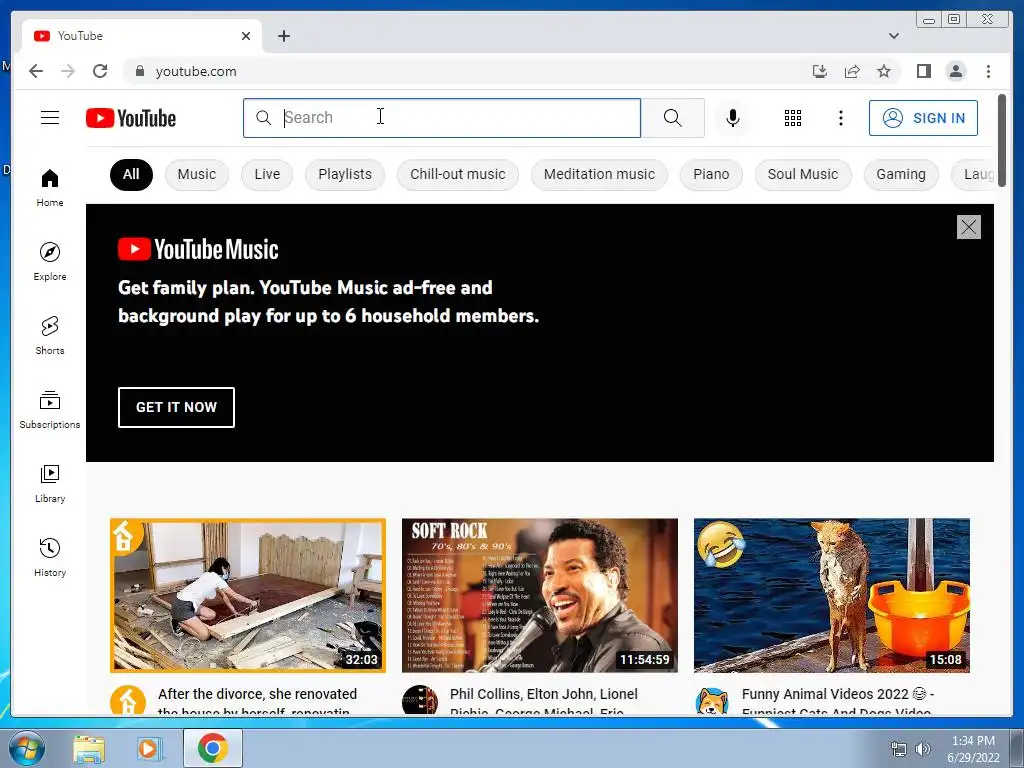The width and height of the screenshot is (1024, 768).
Task: View site info lock icon
Action: pos(139,71)
